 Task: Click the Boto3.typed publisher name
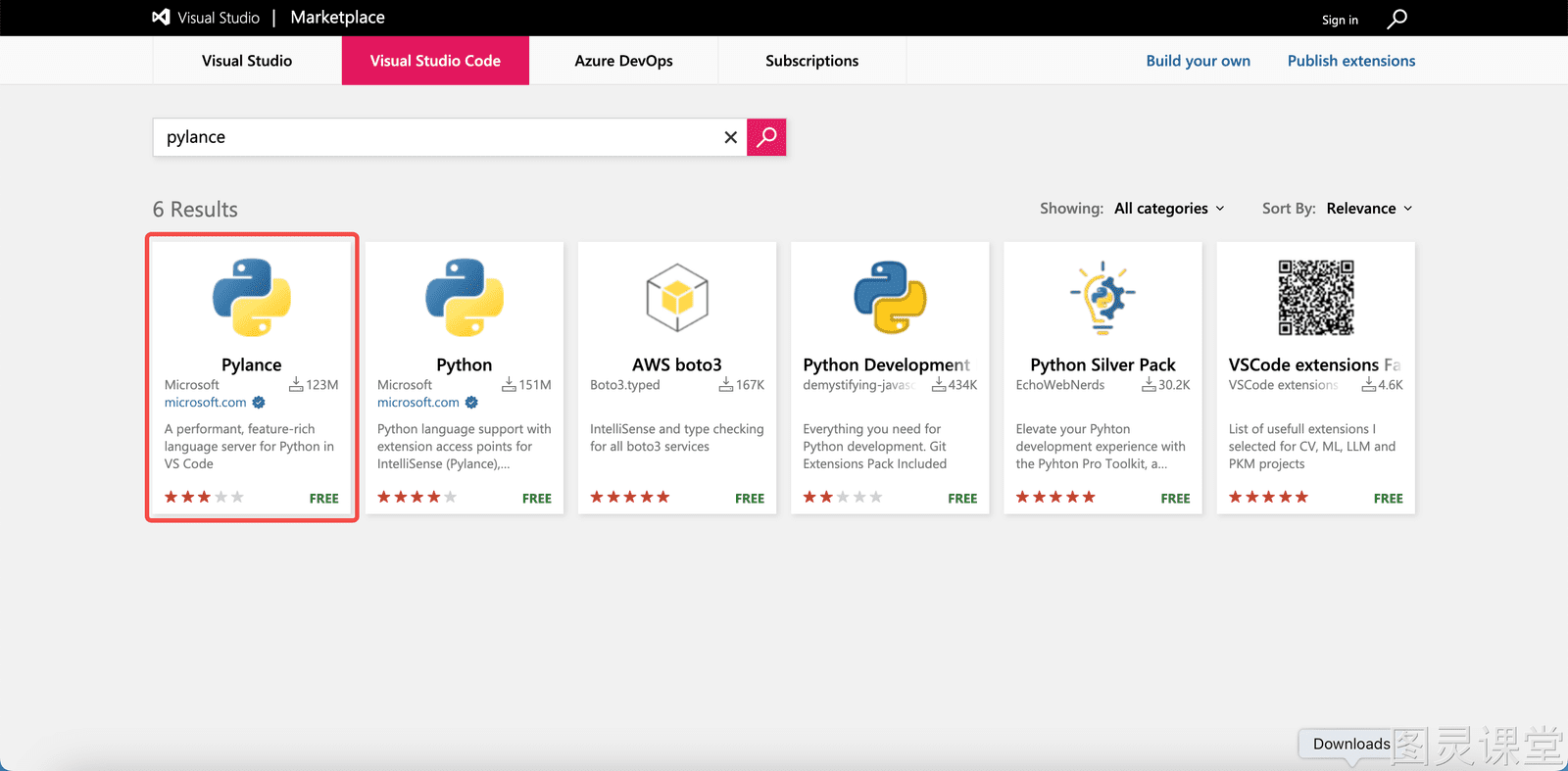tap(625, 385)
